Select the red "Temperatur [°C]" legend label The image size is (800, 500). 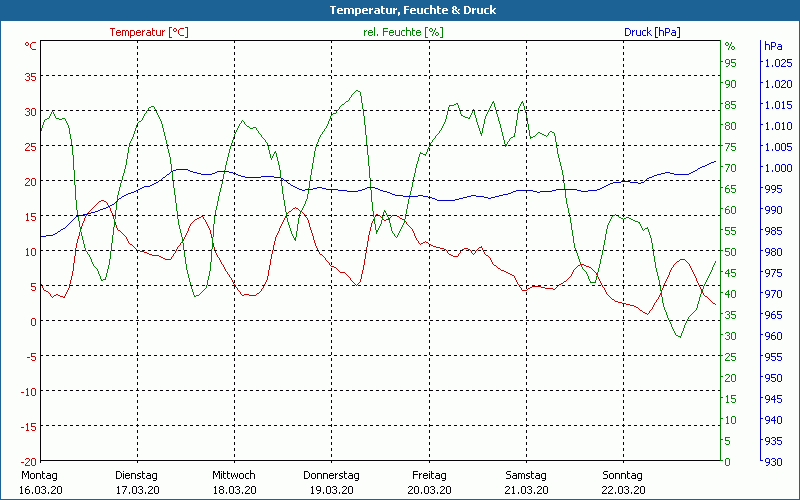[x=148, y=32]
